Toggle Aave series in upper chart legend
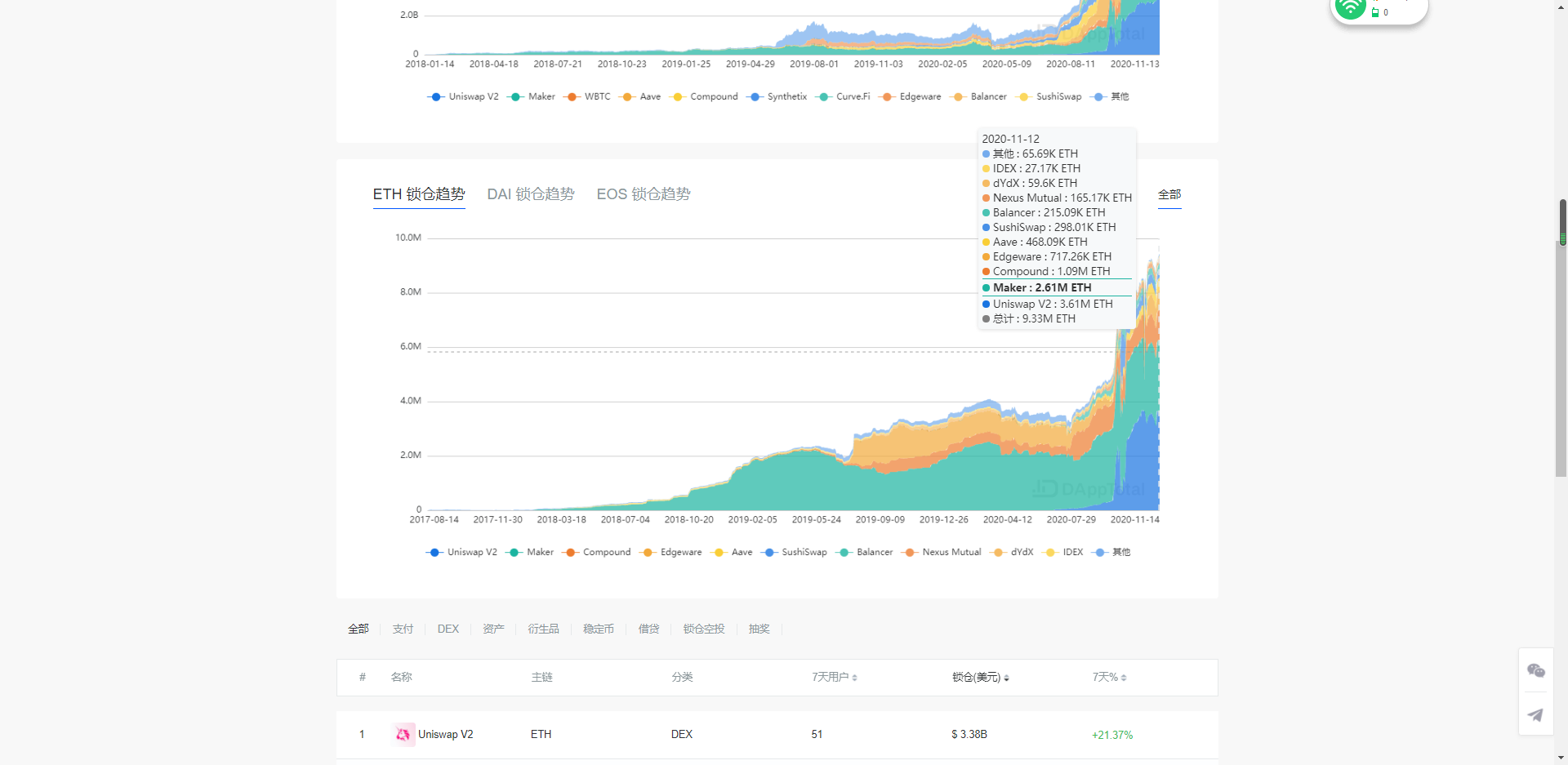The image size is (1568, 765). [639, 96]
